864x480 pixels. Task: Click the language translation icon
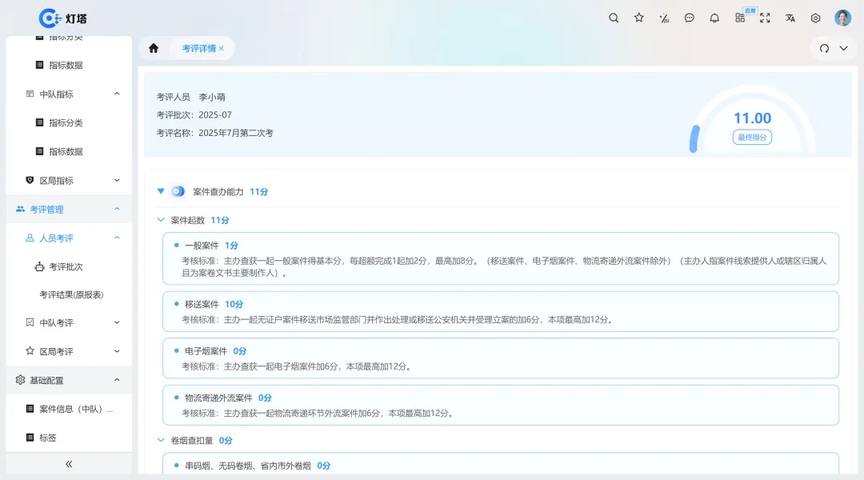(x=790, y=18)
